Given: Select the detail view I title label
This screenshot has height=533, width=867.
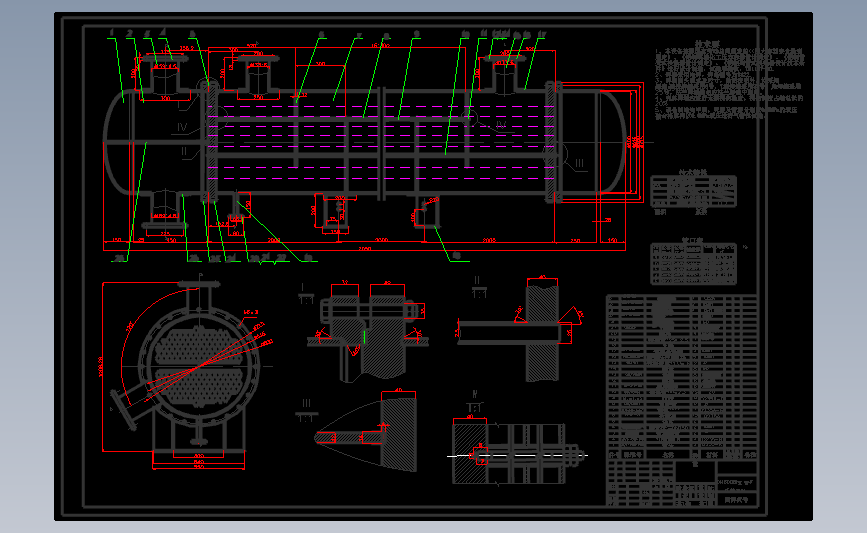Looking at the screenshot, I should [303, 287].
